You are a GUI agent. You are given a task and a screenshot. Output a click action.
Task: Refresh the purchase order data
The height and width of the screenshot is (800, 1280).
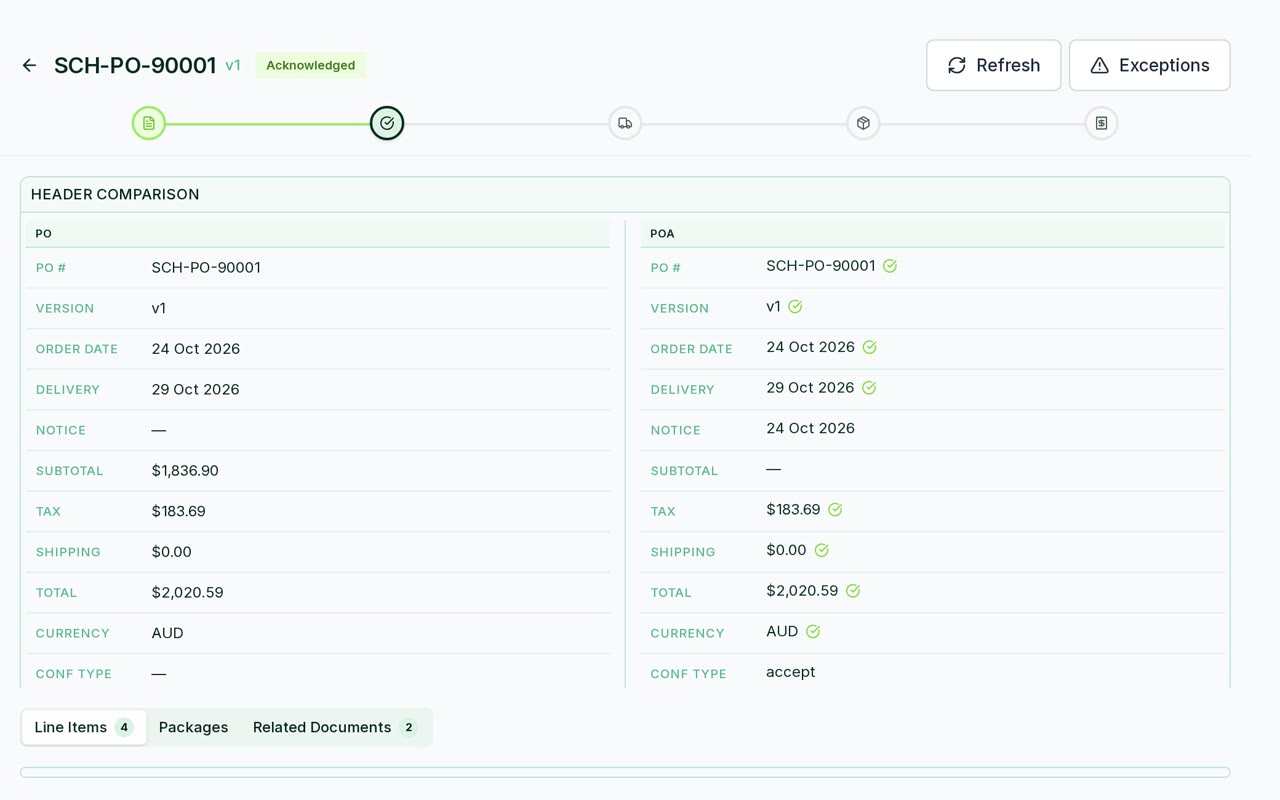(993, 65)
